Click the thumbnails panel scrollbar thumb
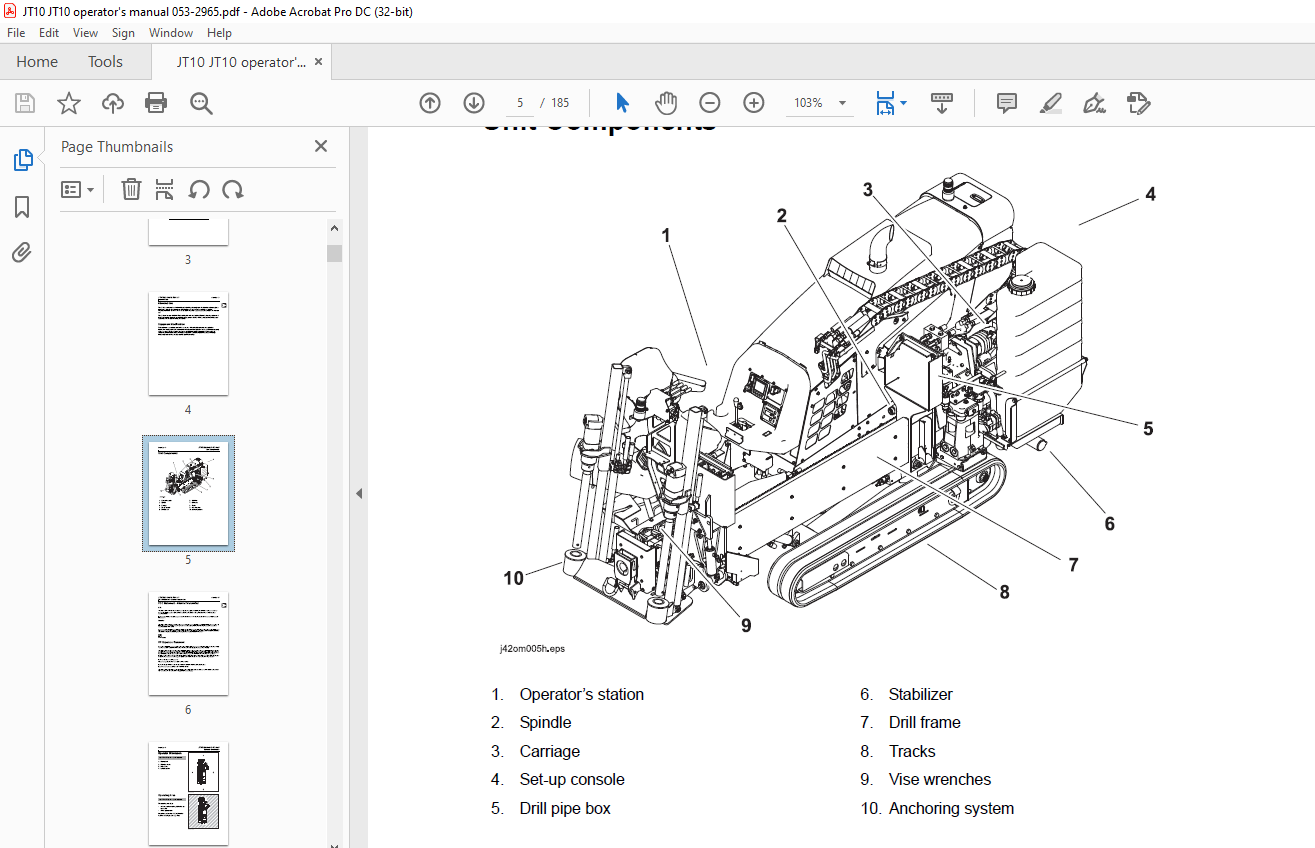This screenshot has height=848, width=1315. [x=334, y=253]
